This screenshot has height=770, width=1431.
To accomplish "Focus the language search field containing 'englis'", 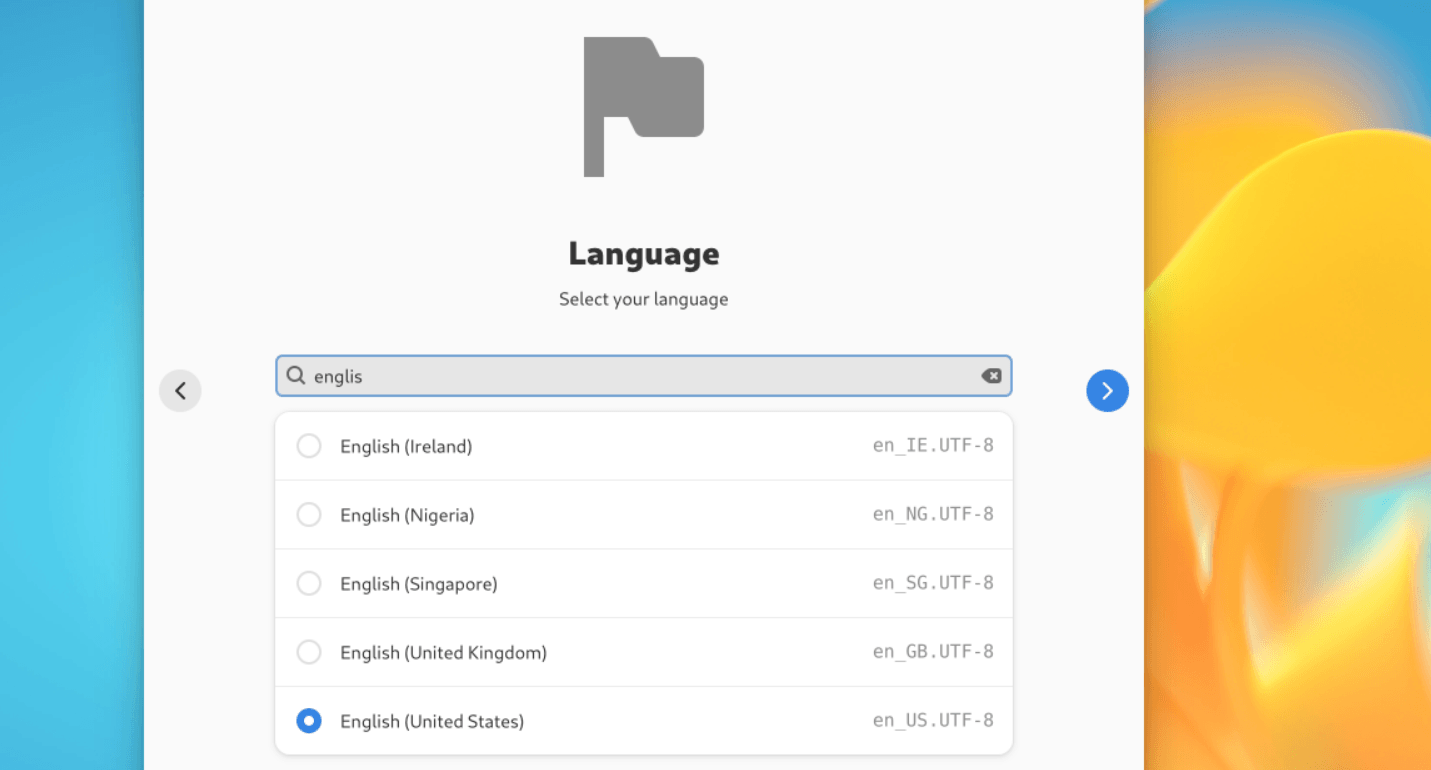I will (x=640, y=376).
